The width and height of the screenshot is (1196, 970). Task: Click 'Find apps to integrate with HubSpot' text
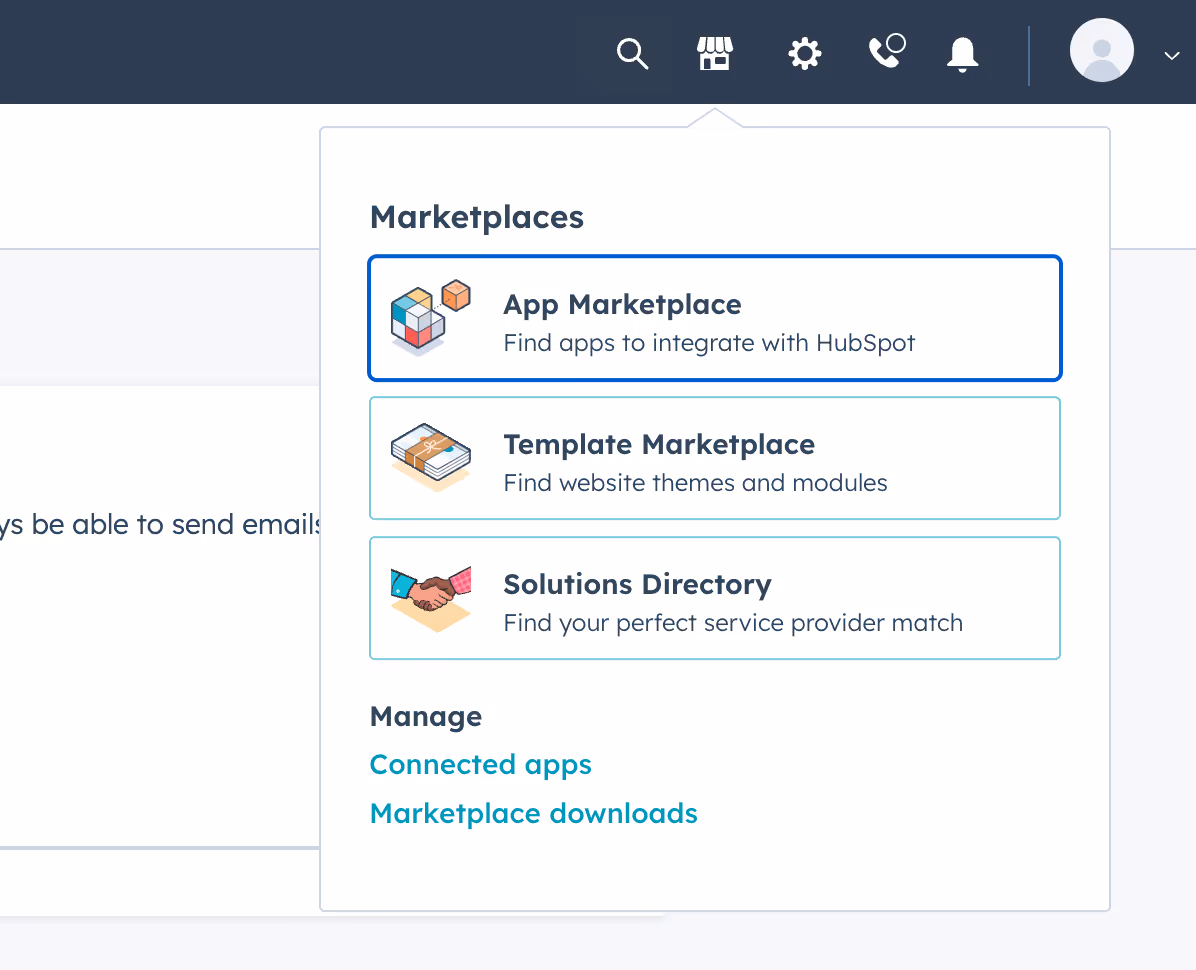709,342
